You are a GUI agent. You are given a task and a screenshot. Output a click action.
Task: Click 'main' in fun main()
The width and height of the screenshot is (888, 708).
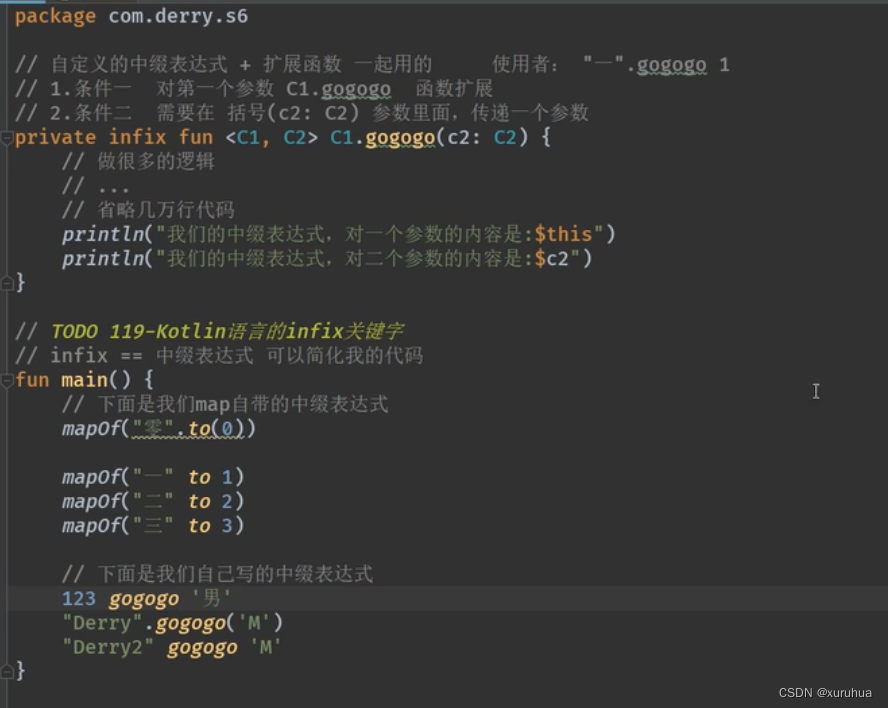pos(84,380)
